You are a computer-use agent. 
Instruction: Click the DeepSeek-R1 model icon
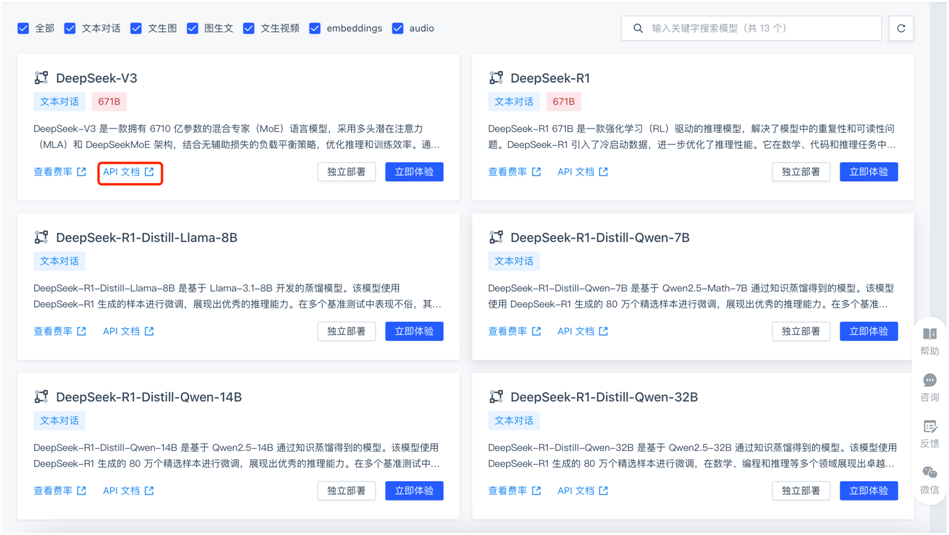(x=496, y=77)
